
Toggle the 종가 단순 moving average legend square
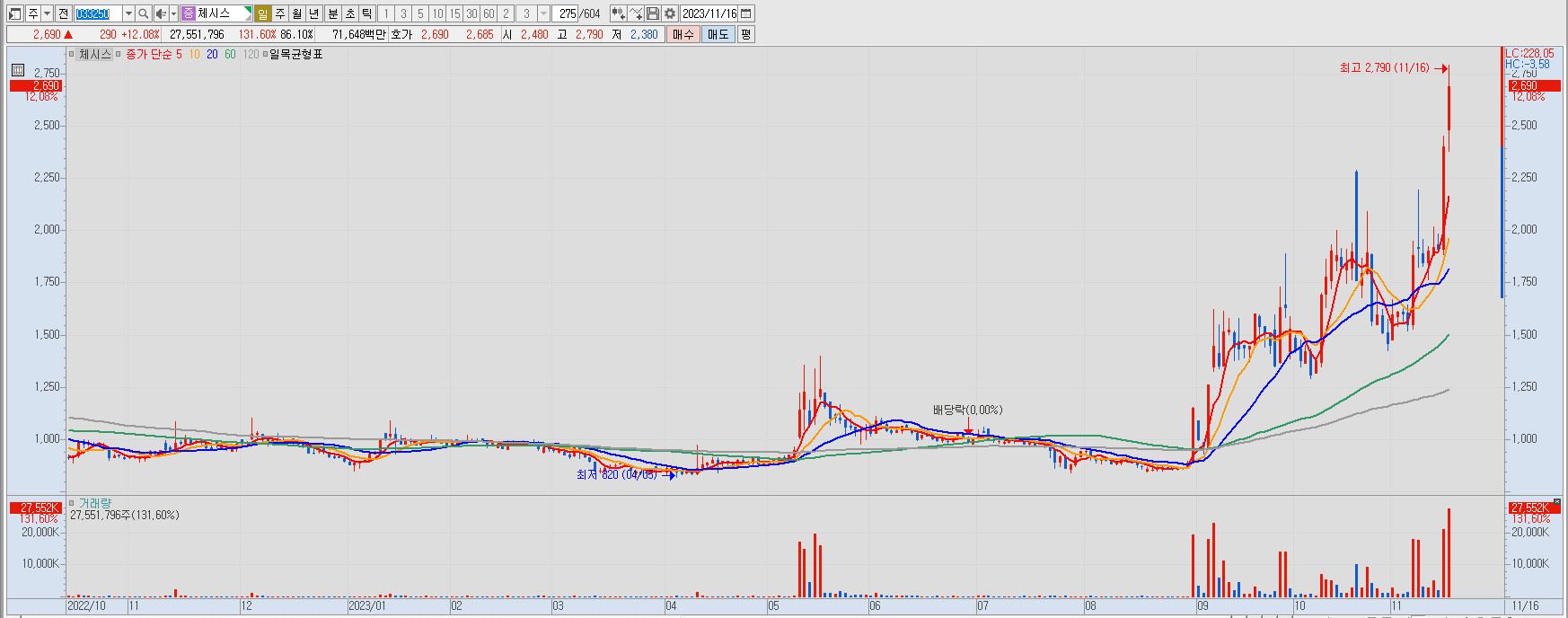point(119,55)
